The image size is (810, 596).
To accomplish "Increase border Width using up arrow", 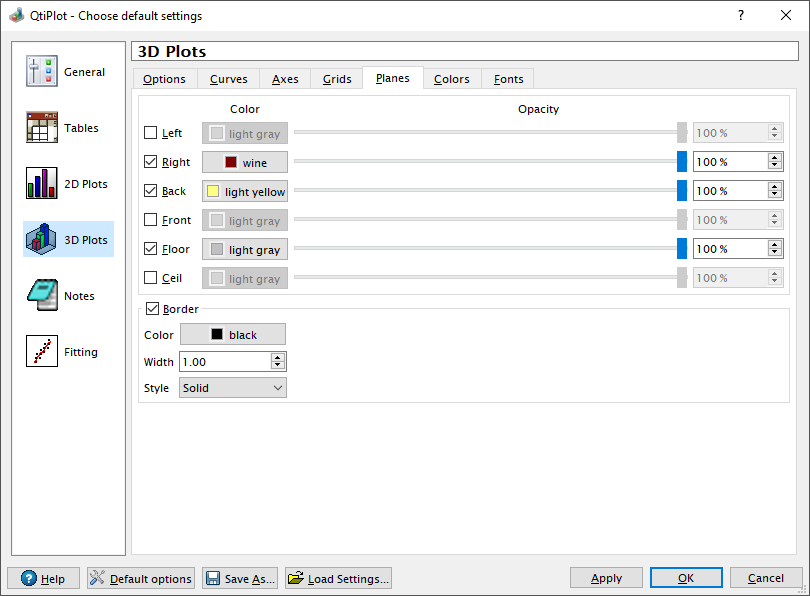I will tap(278, 357).
